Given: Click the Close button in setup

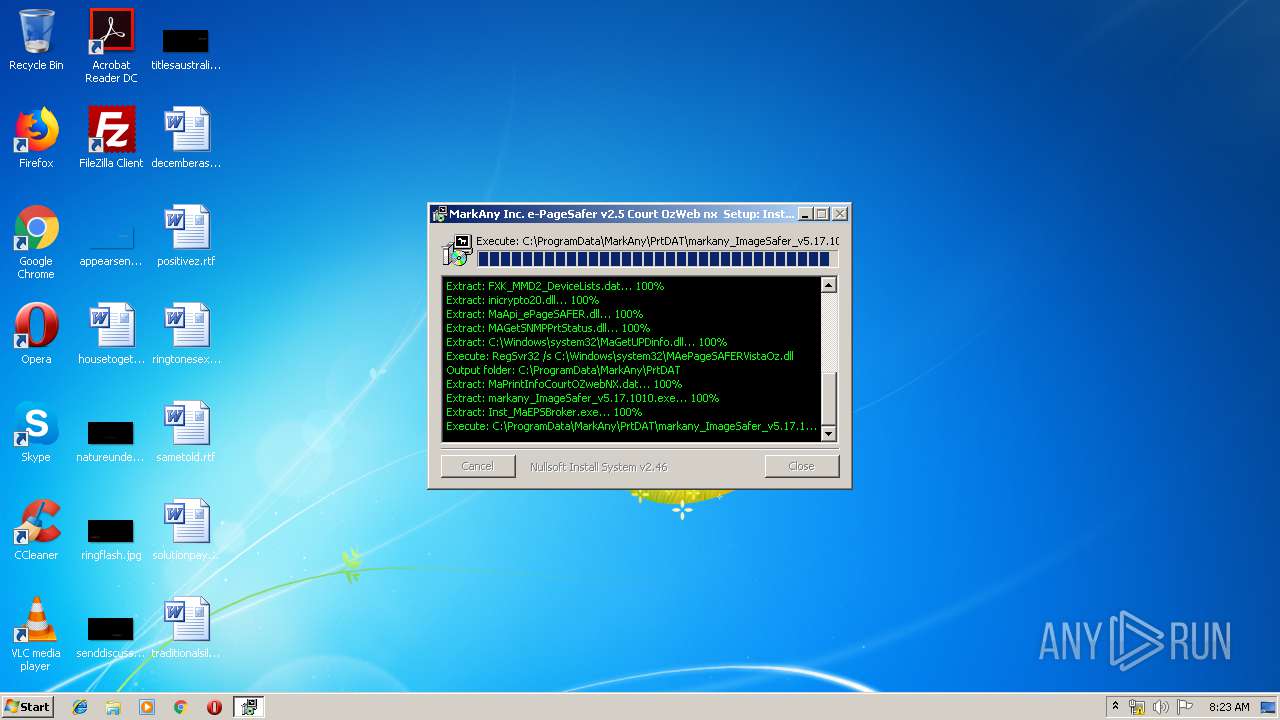Looking at the screenshot, I should click(801, 466).
